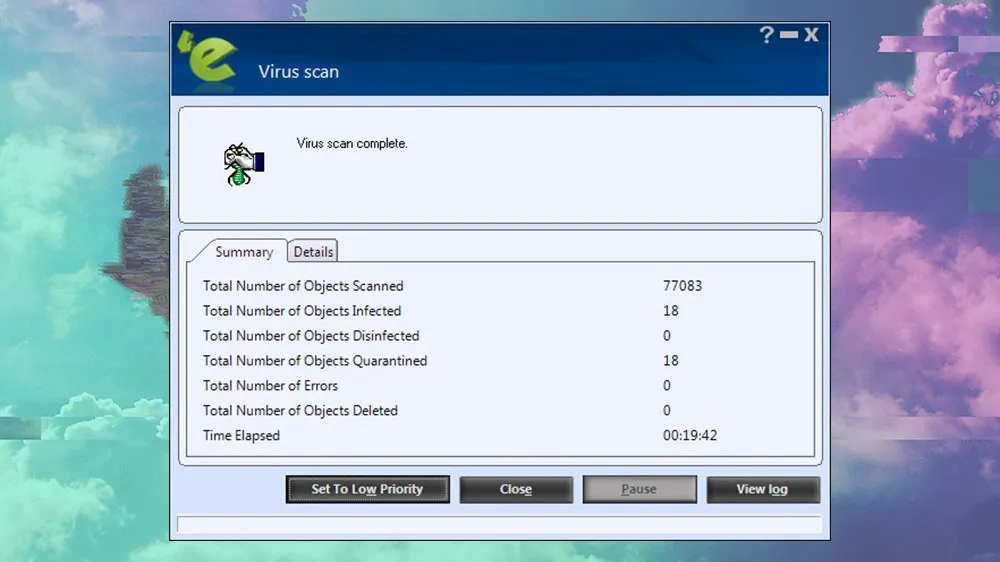
Task: Close the window using the title bar X
Action: click(x=811, y=35)
